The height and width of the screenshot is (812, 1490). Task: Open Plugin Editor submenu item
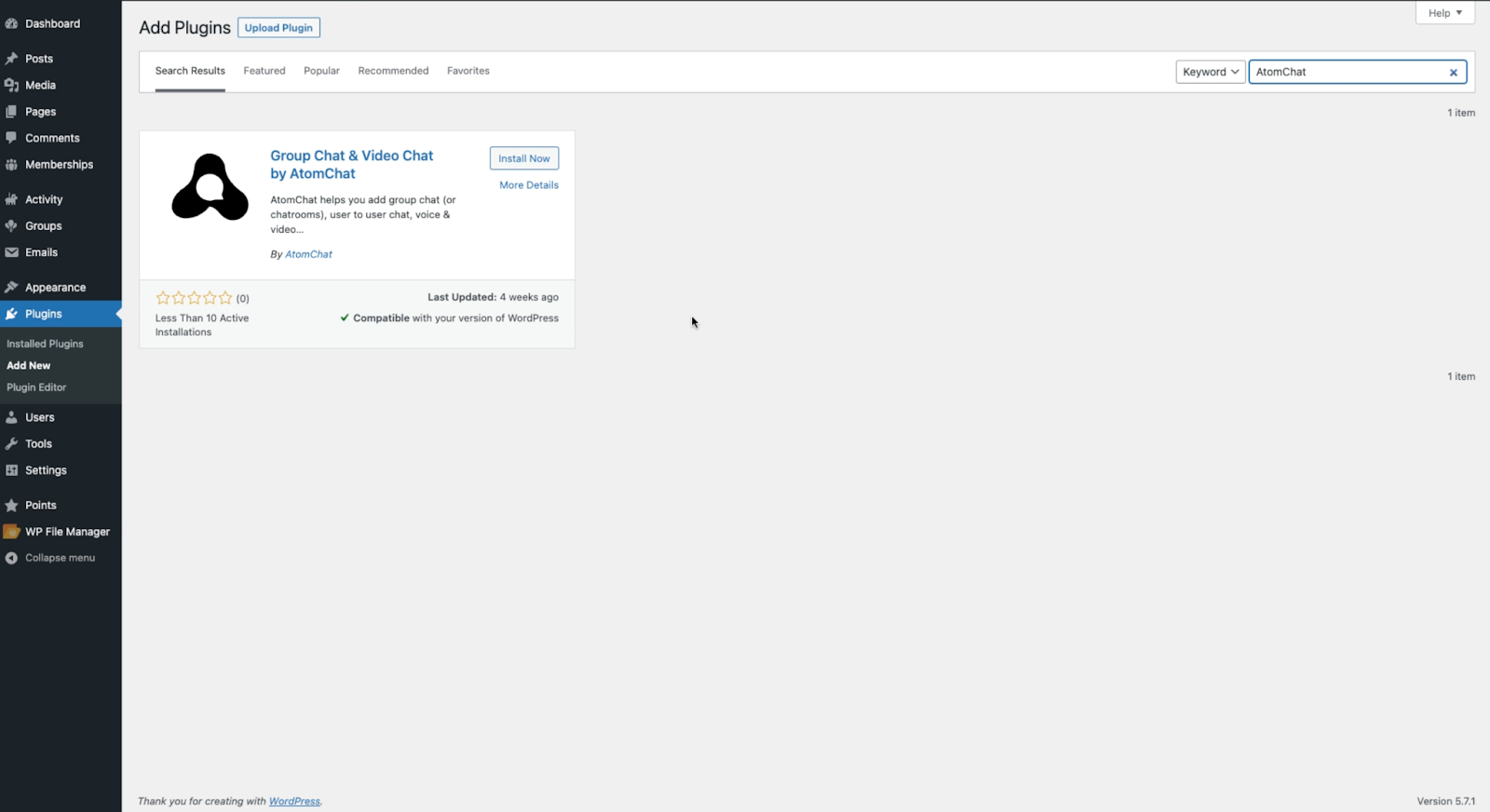tap(36, 387)
